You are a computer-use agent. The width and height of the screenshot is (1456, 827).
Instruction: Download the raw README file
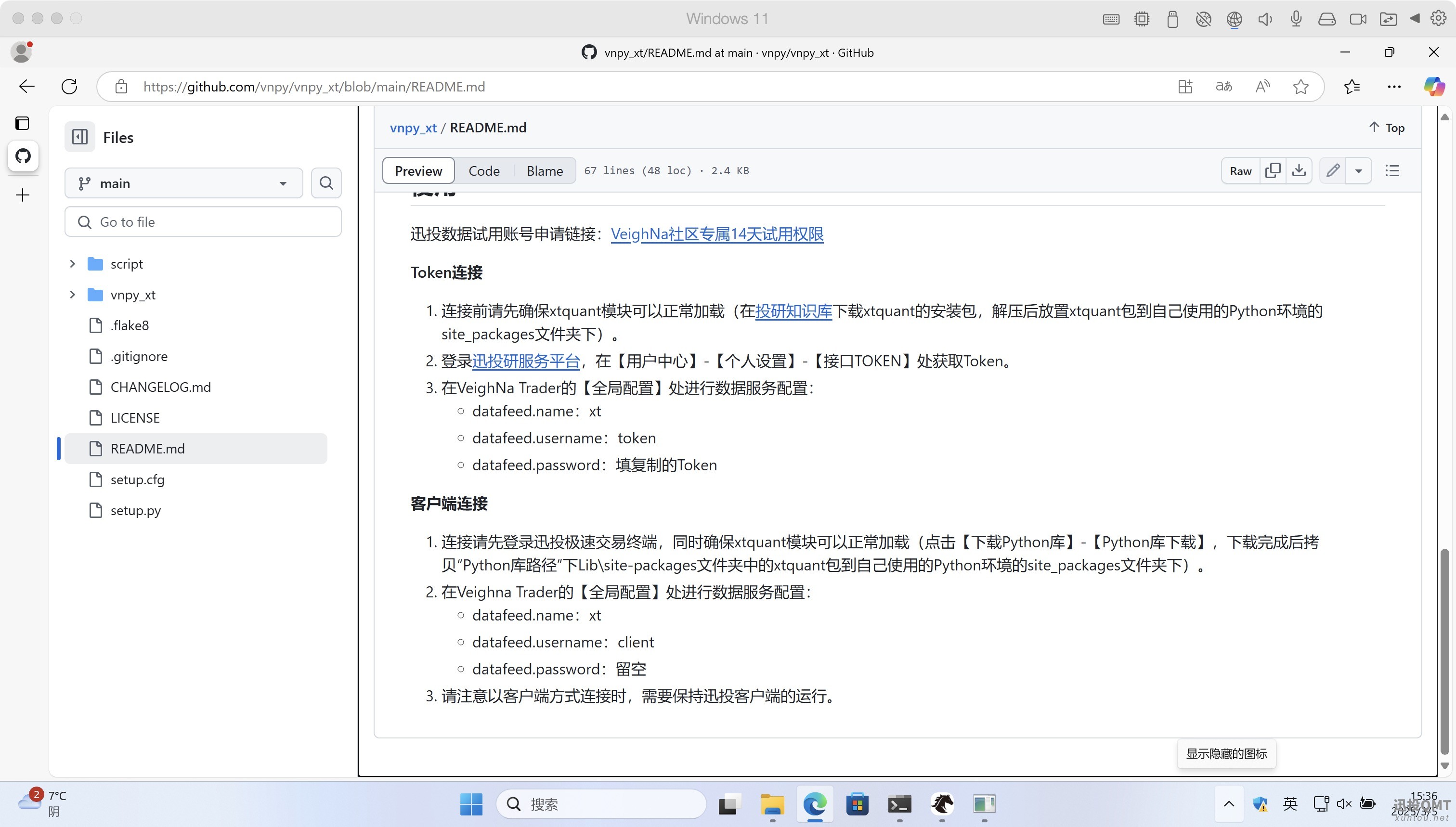coord(1299,170)
